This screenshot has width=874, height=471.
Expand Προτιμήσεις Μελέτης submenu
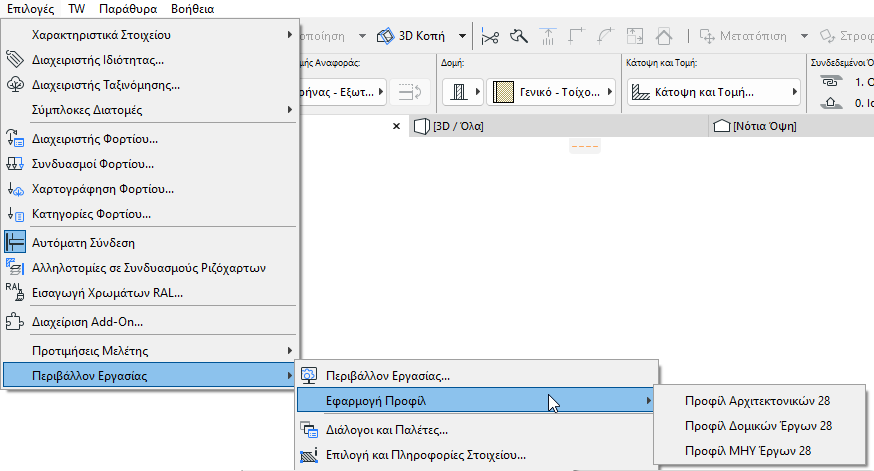pyautogui.click(x=150, y=351)
